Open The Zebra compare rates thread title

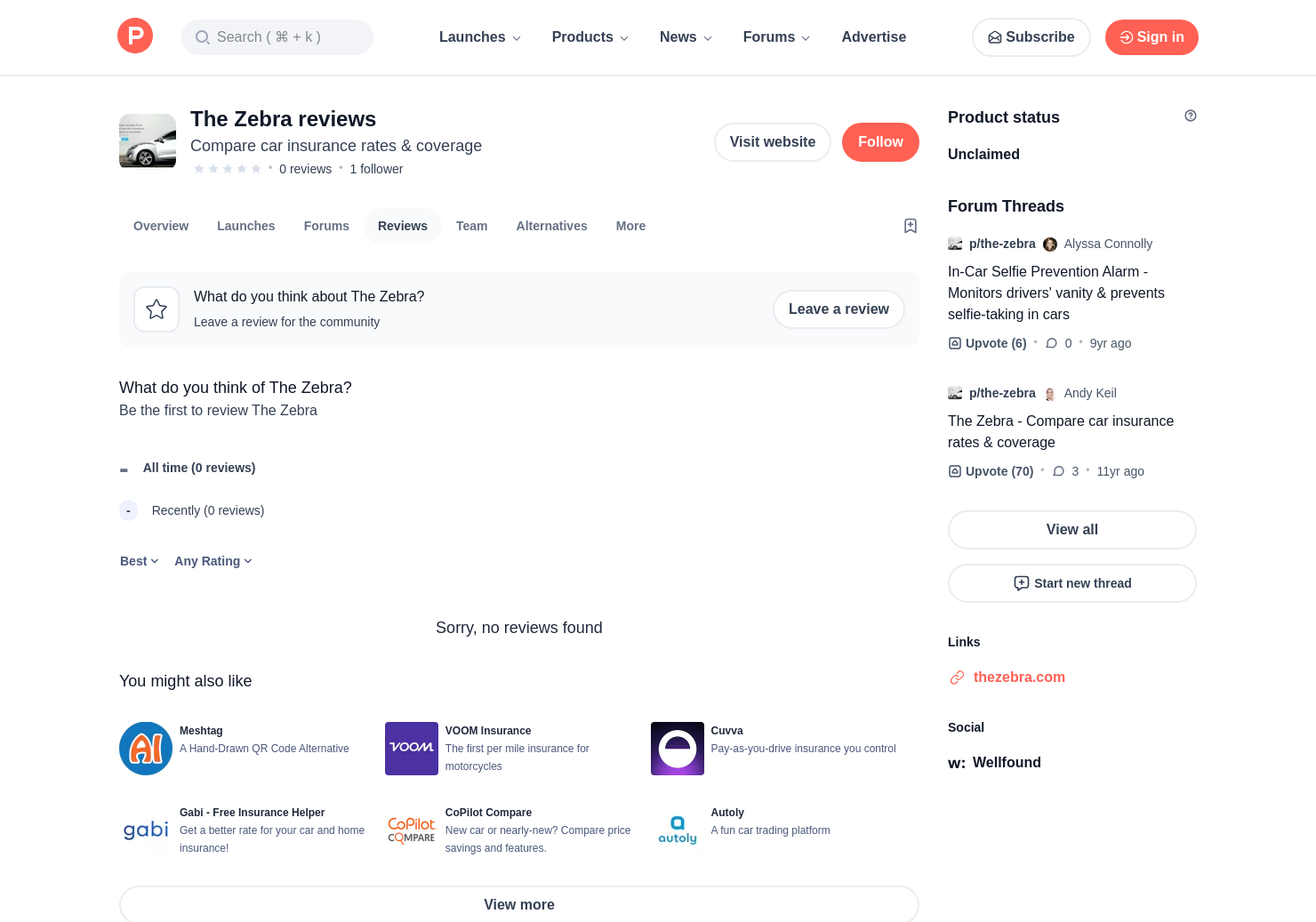[1061, 432]
